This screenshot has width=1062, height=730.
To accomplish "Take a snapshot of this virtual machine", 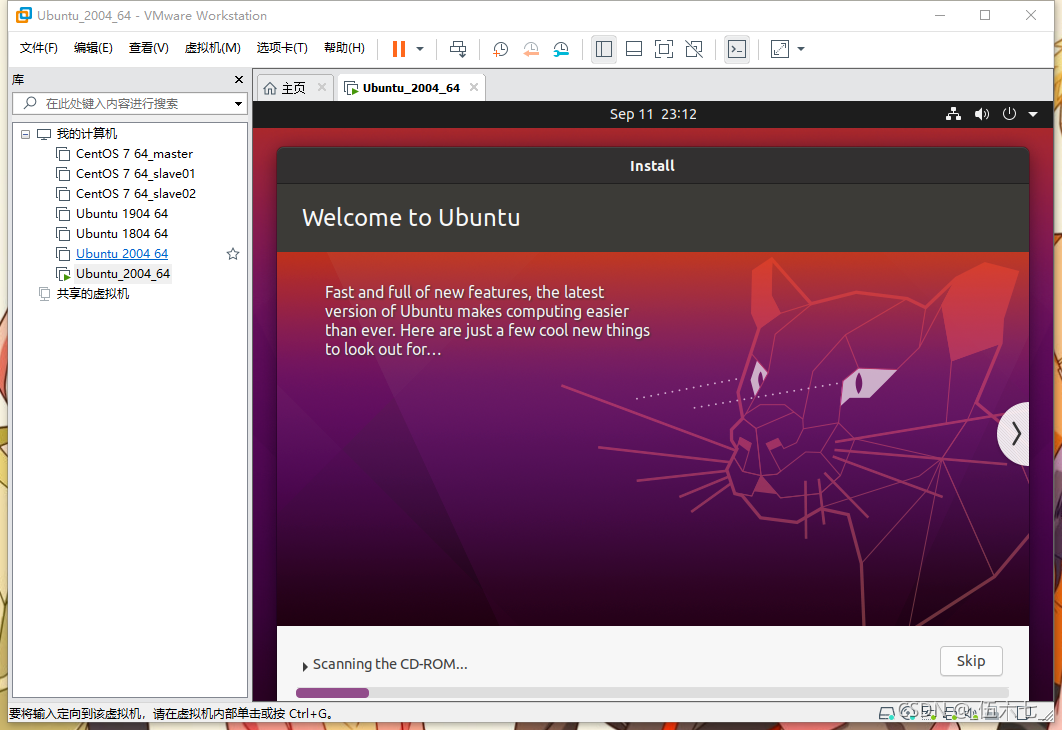I will click(501, 49).
